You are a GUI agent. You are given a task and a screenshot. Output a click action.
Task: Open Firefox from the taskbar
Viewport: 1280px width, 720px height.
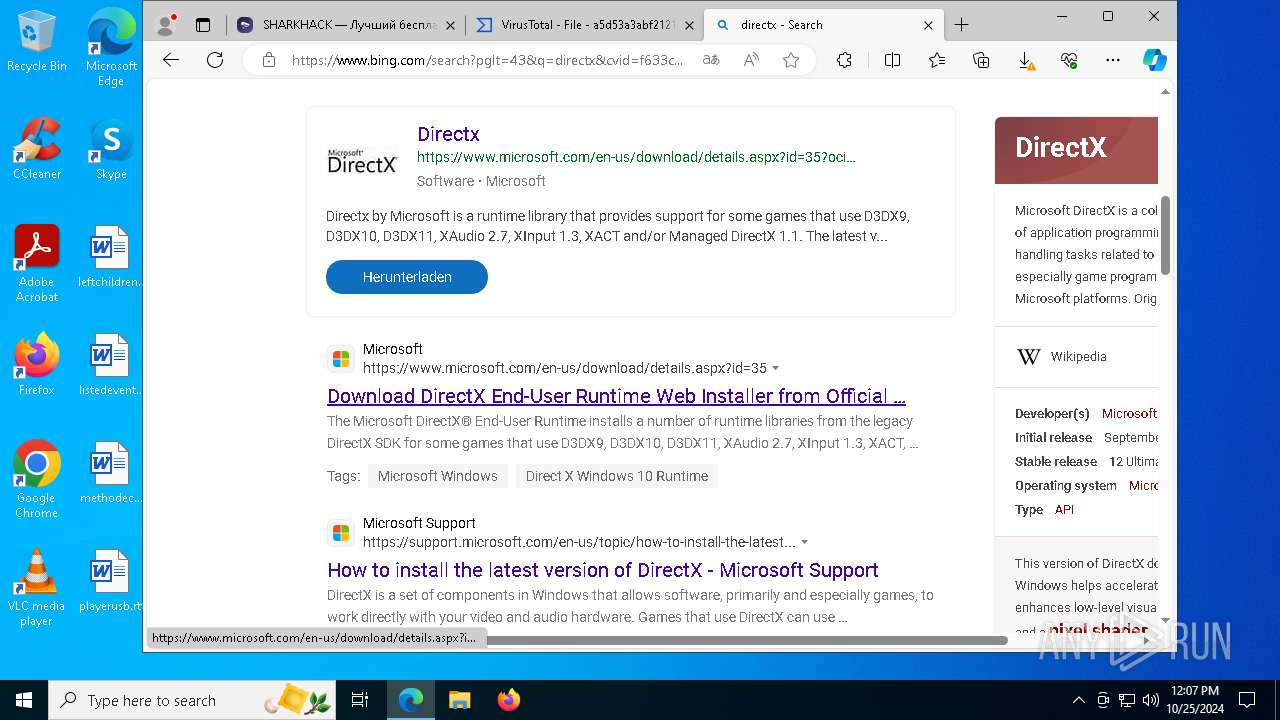pos(508,700)
